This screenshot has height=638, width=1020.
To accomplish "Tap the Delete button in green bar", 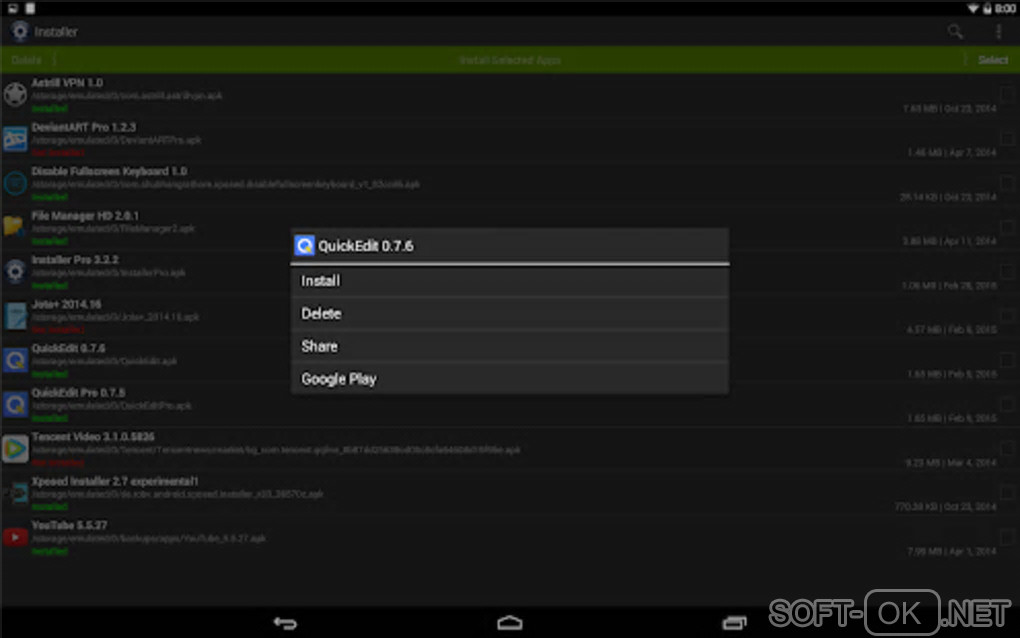I will click(x=27, y=60).
